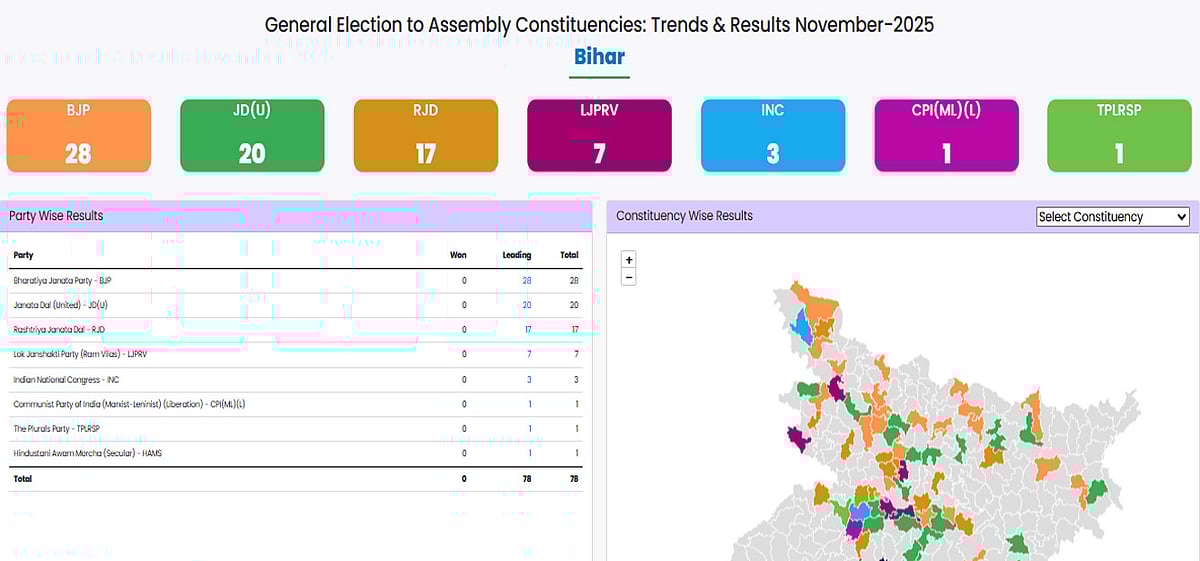Click Hindustani Awam Morcha leading count link
The width and height of the screenshot is (1200, 561).
coord(529,454)
